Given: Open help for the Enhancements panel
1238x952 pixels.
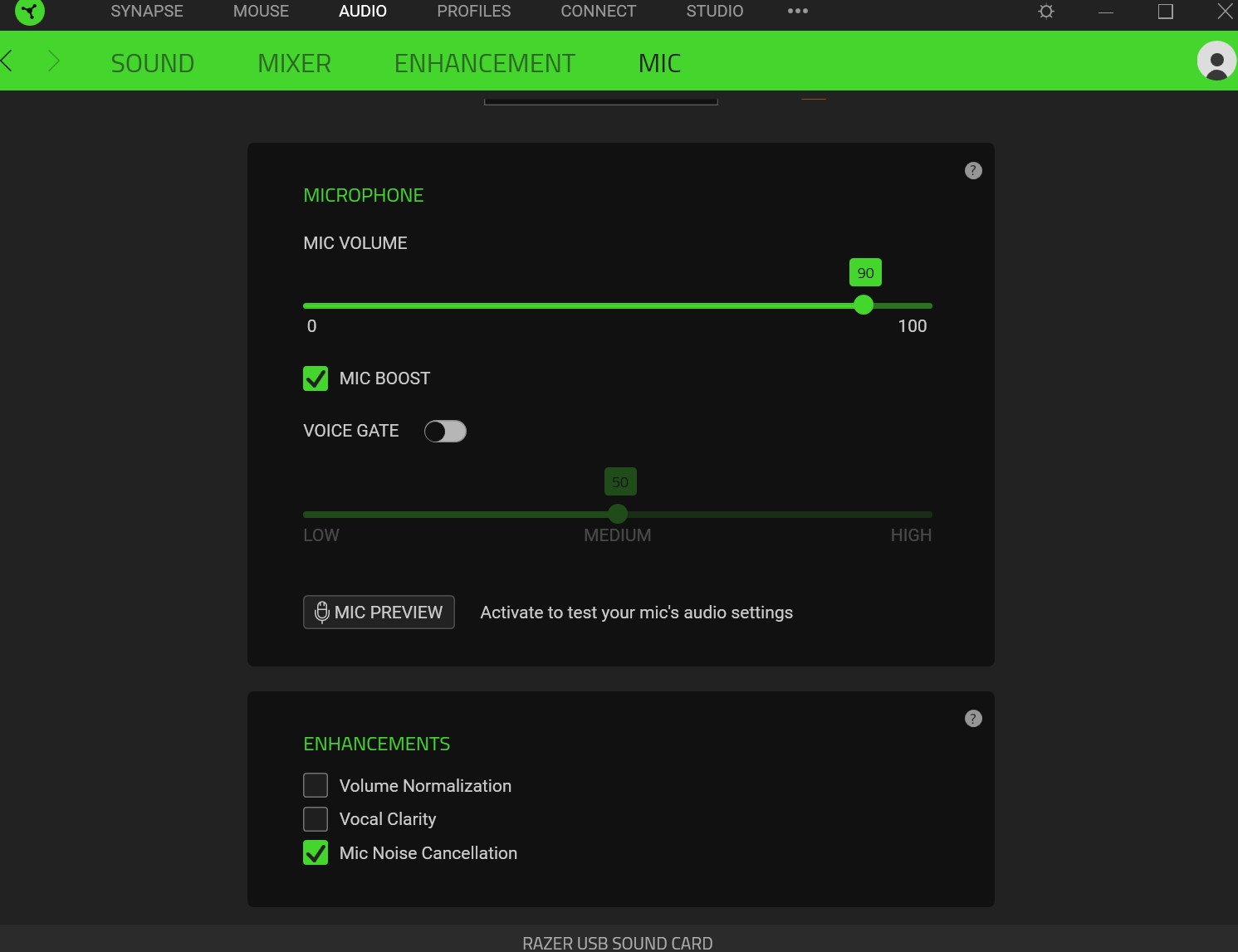Looking at the screenshot, I should pyautogui.click(x=973, y=719).
